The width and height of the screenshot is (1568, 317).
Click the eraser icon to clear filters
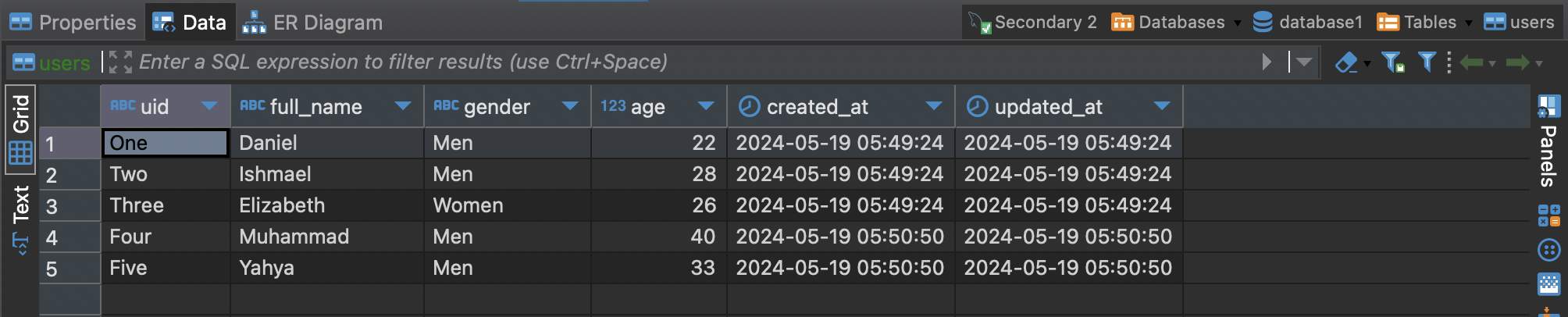1345,62
